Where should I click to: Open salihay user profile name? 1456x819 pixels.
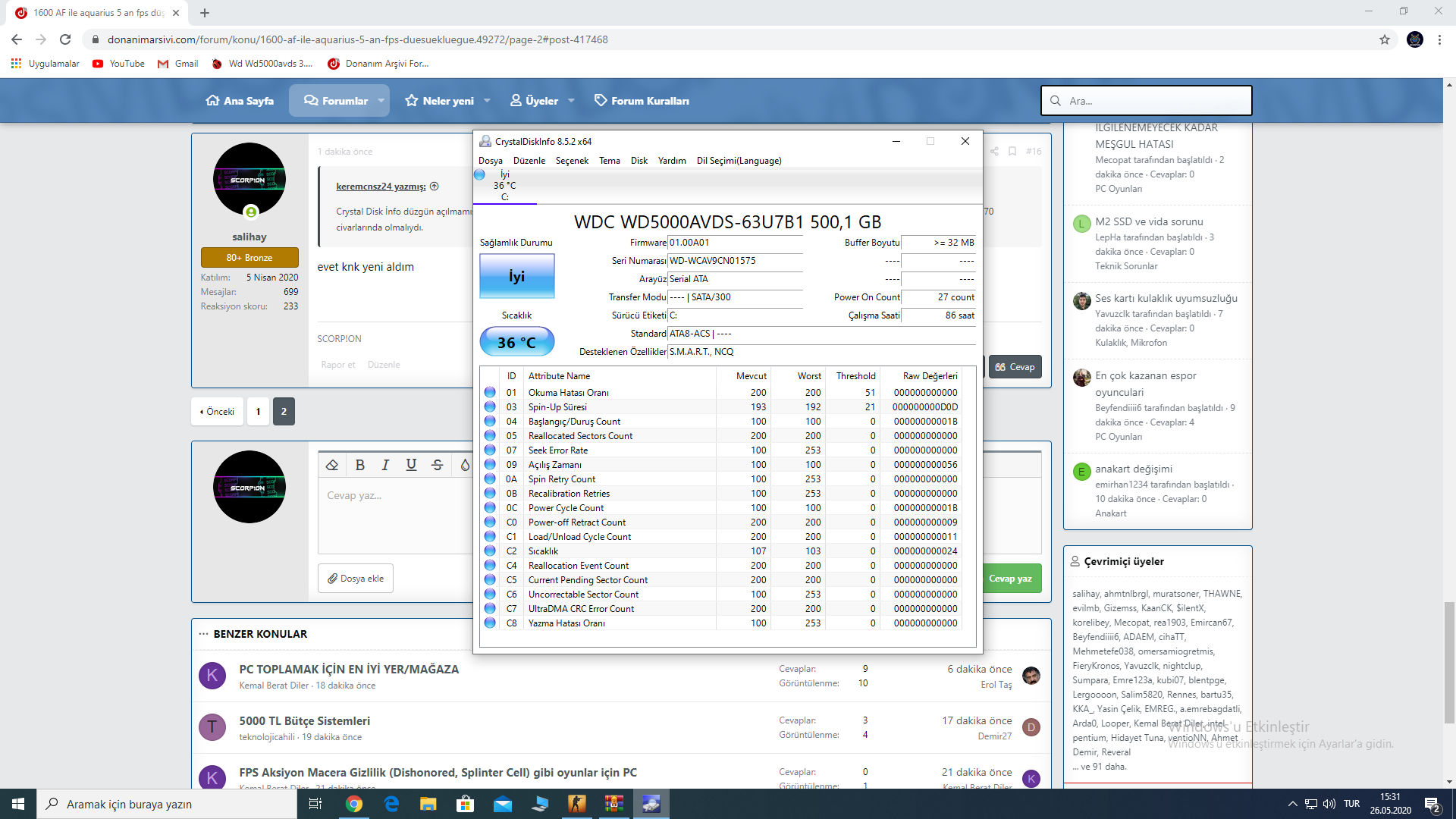(x=249, y=237)
